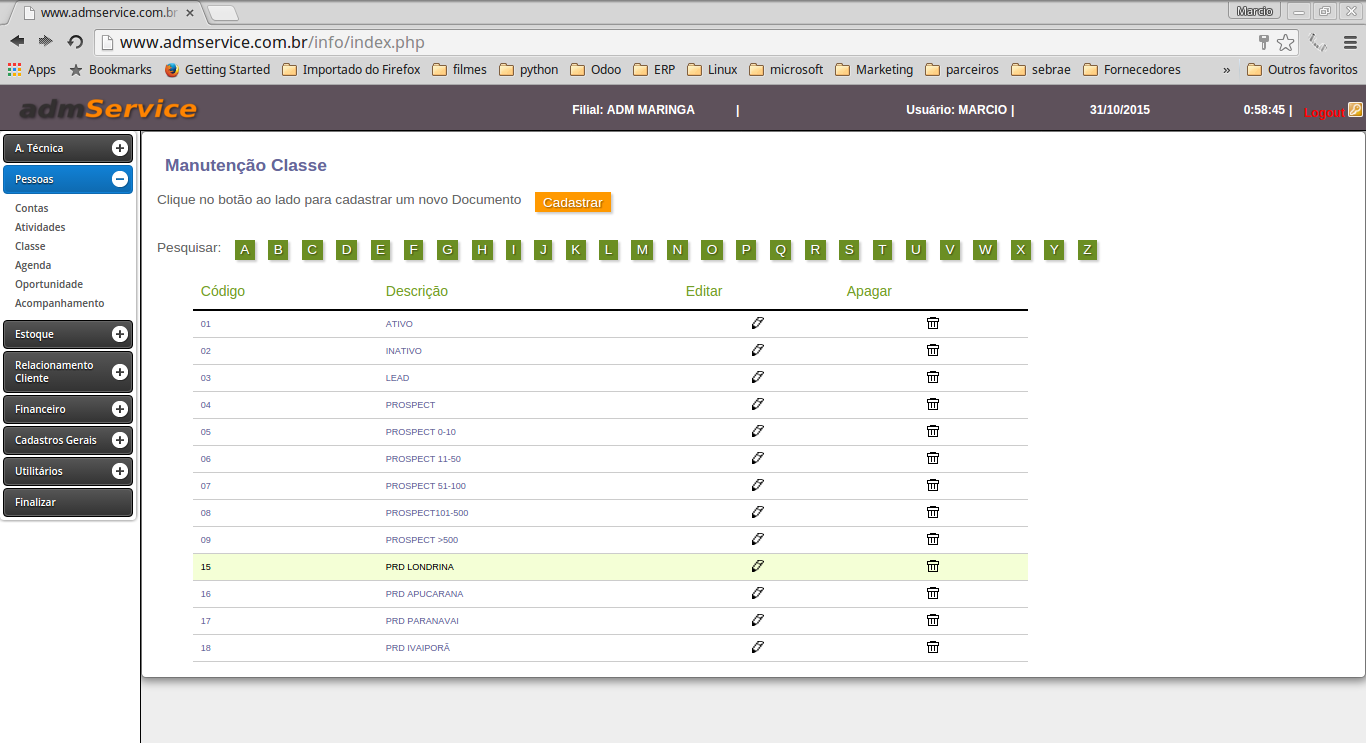
Task: Reload the page with the refresh icon
Action: click(75, 42)
